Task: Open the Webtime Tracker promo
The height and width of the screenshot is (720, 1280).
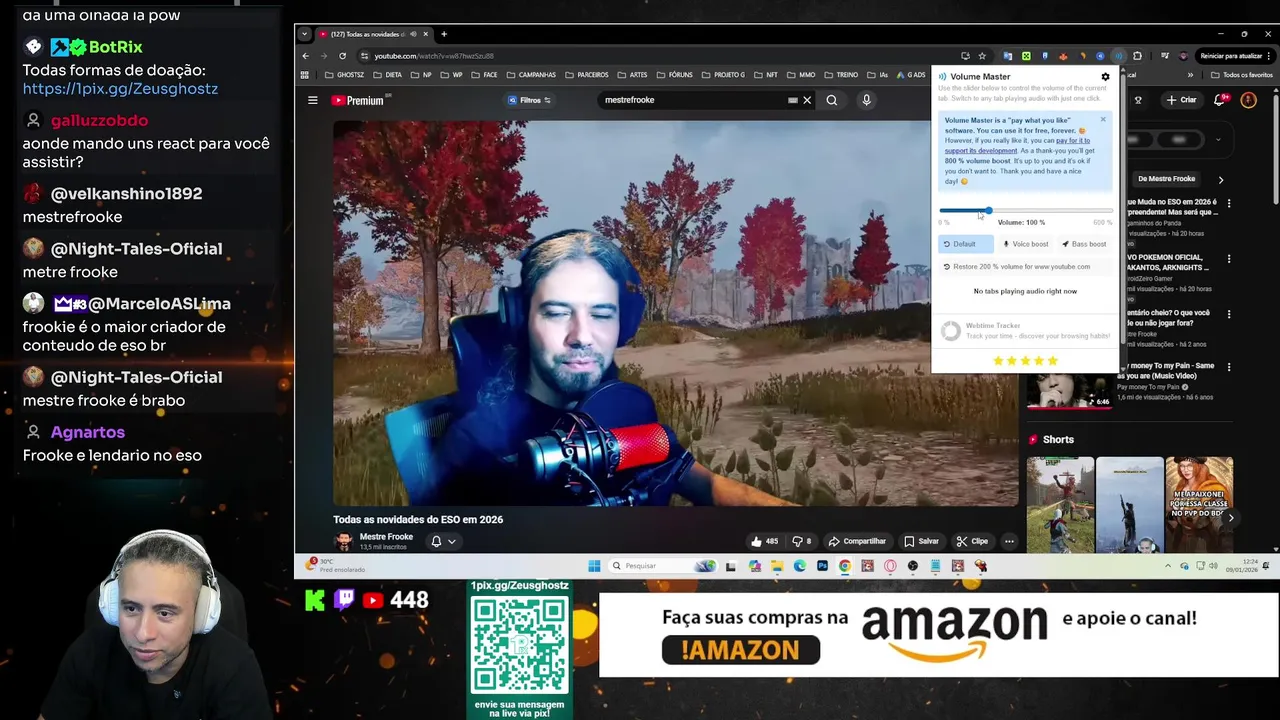Action: [x=1025, y=331]
